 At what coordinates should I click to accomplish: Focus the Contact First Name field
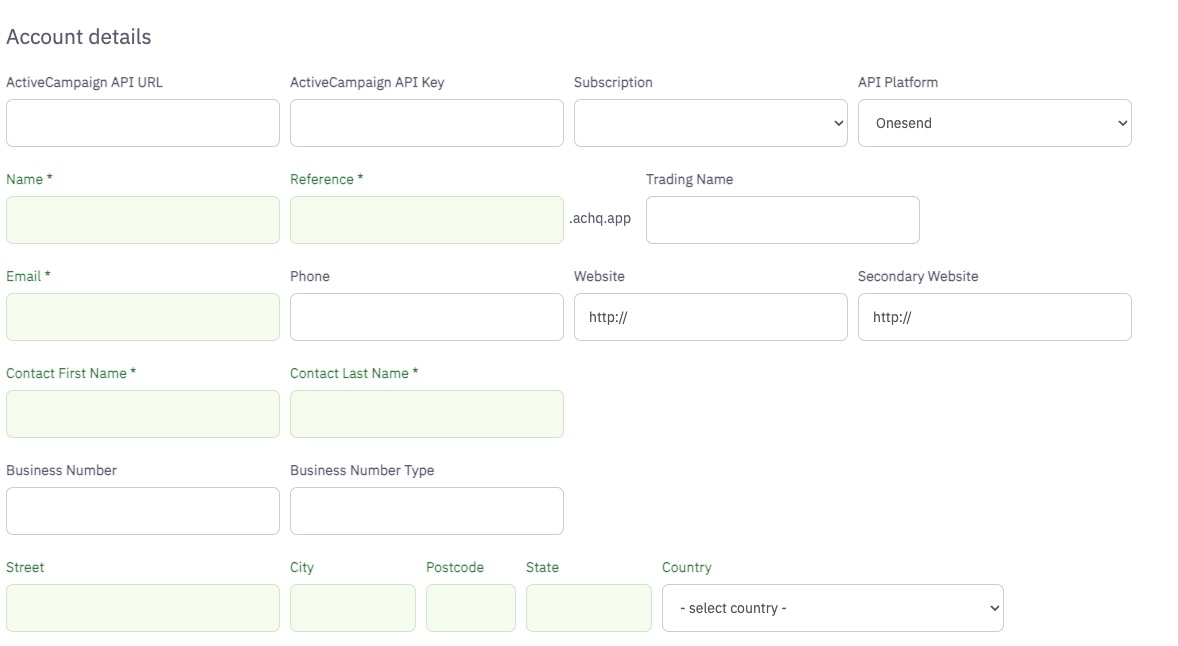click(x=143, y=414)
